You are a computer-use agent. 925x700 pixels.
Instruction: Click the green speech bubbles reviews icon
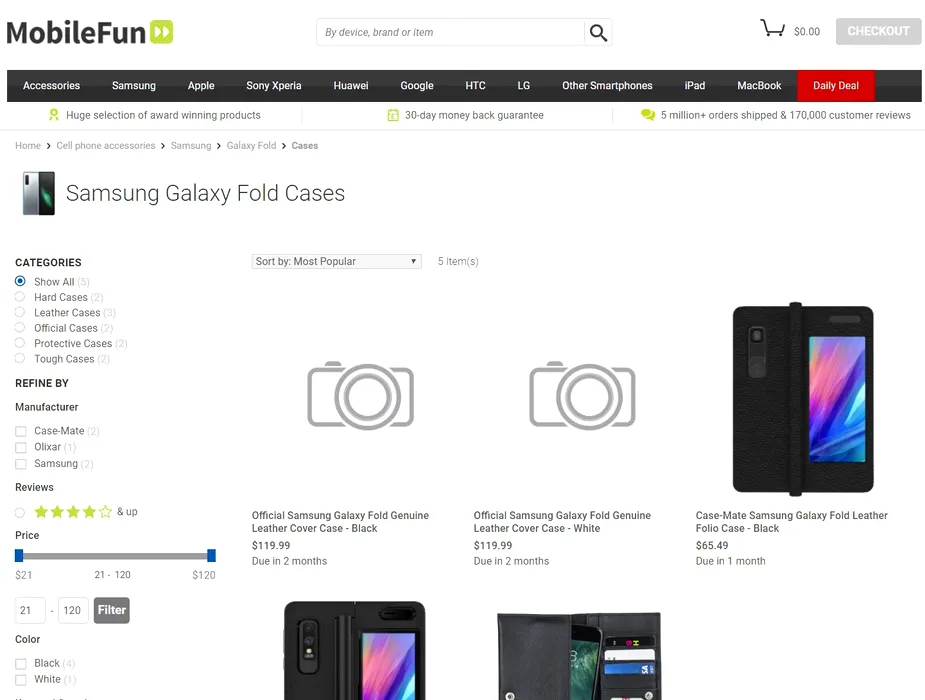(x=648, y=115)
